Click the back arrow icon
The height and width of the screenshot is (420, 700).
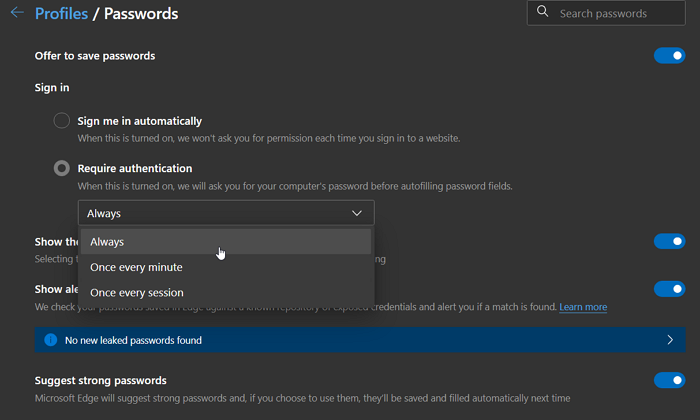(x=17, y=12)
